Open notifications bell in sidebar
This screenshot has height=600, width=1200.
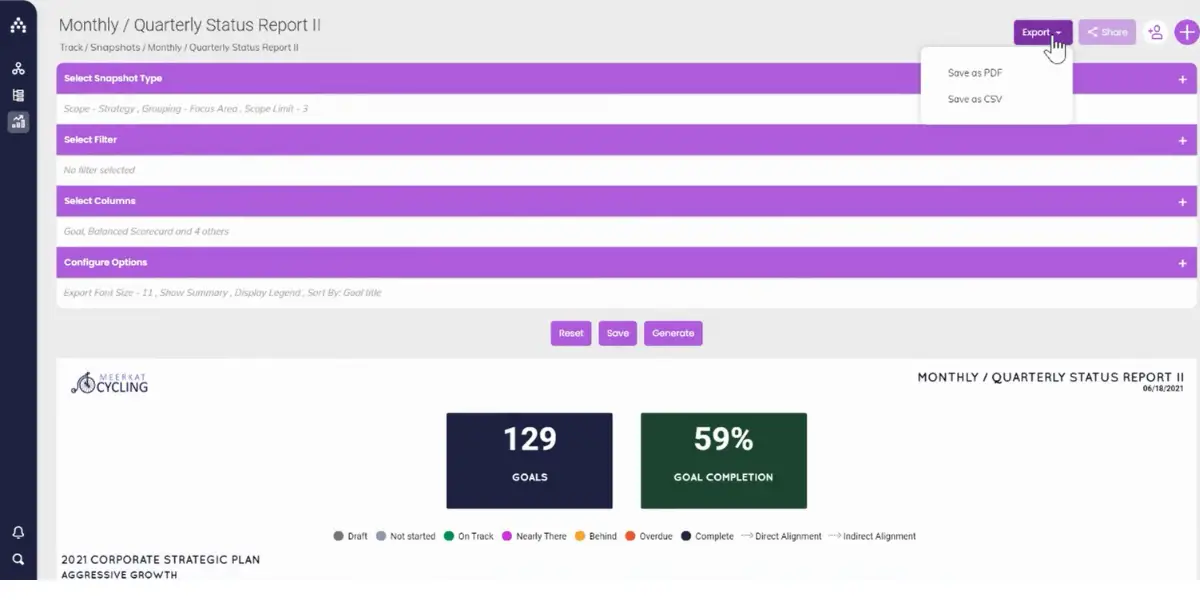[x=18, y=533]
